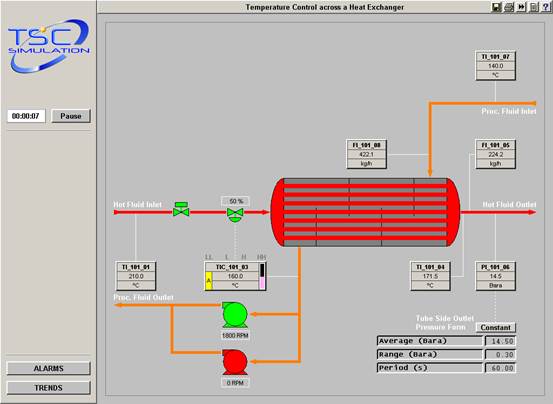
Task: Click the Period (s) label
Action: (x=430, y=368)
